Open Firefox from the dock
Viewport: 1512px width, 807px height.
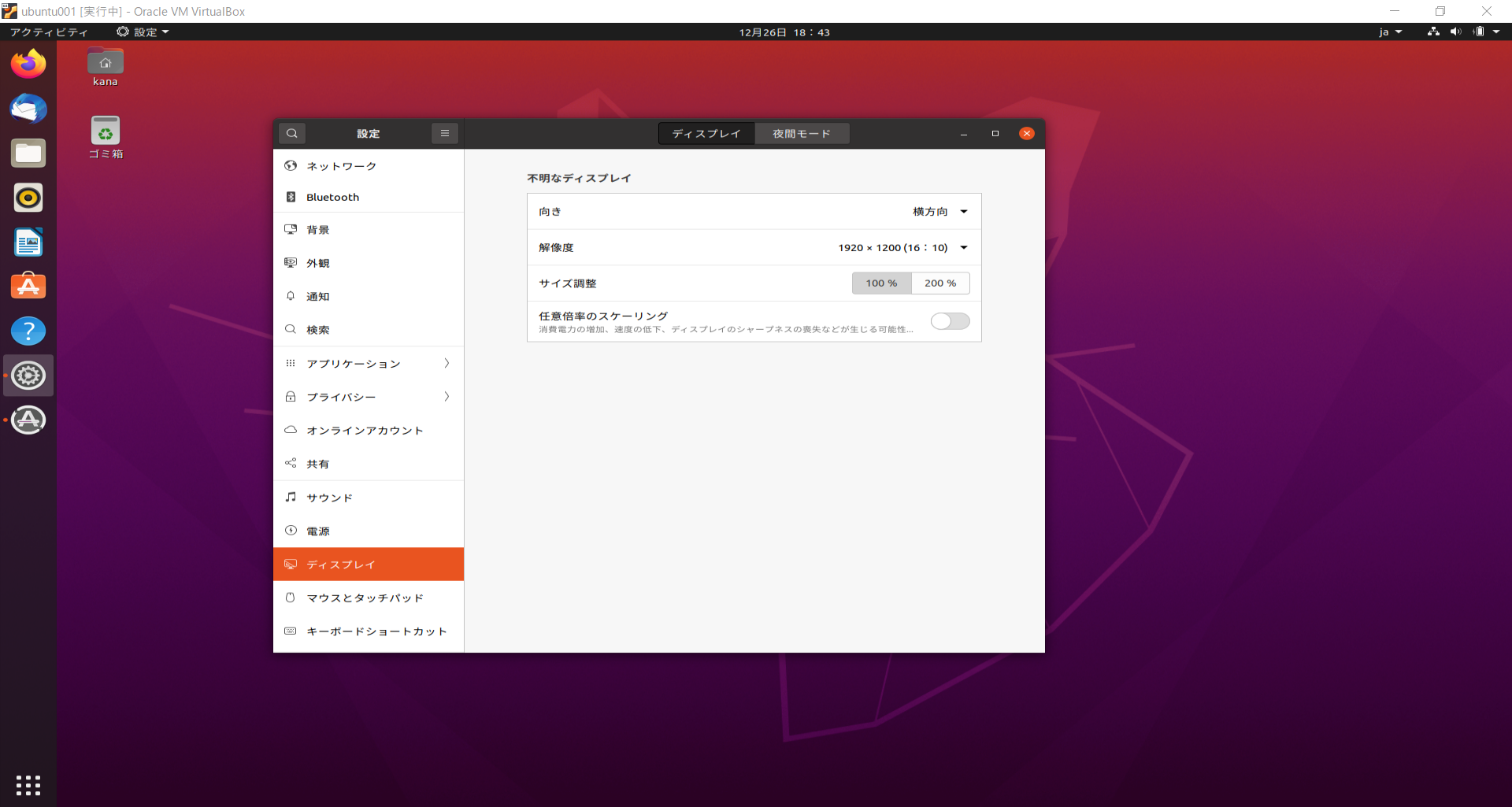pyautogui.click(x=28, y=64)
